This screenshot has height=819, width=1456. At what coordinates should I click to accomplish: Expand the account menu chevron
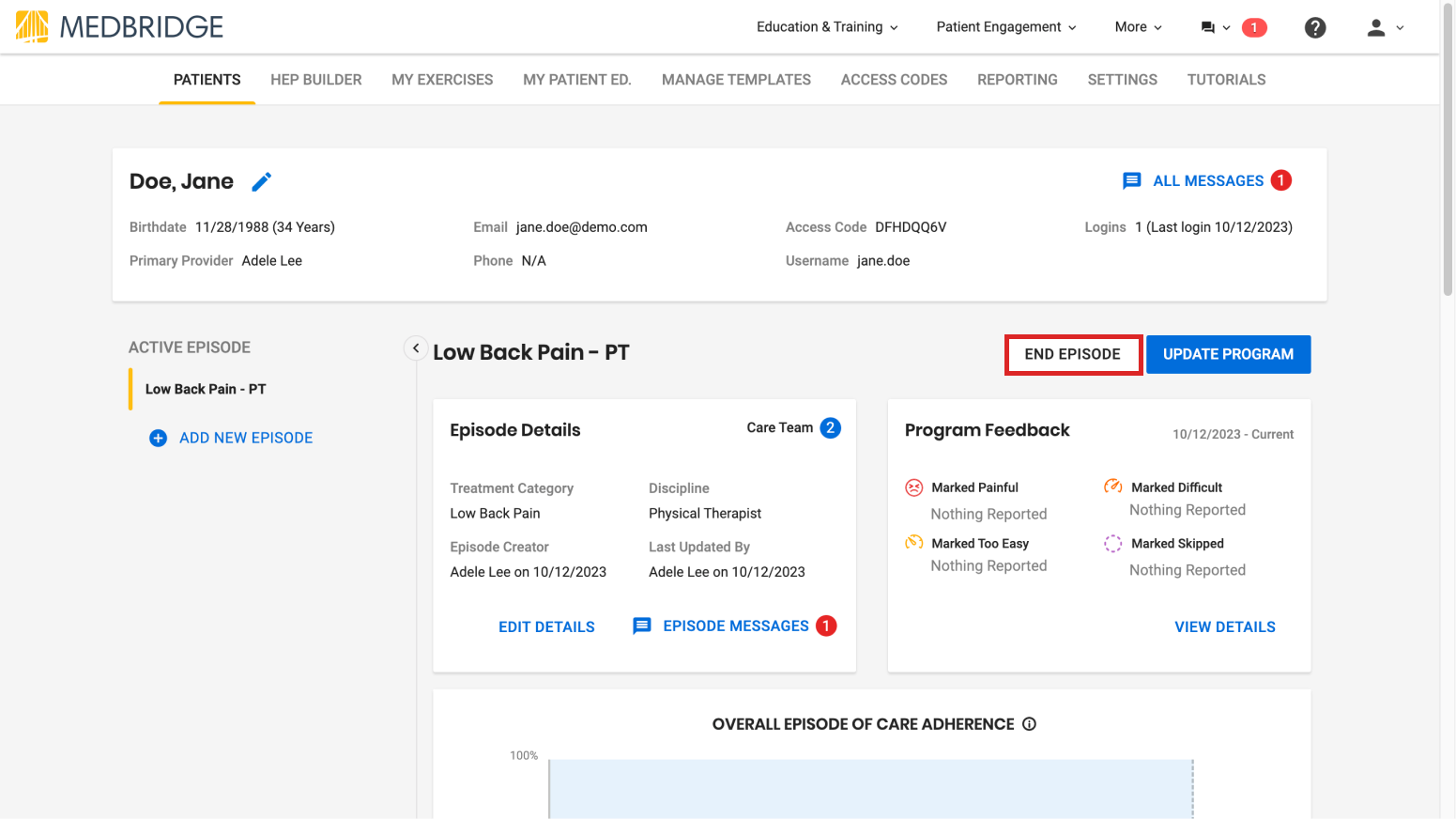click(1400, 28)
